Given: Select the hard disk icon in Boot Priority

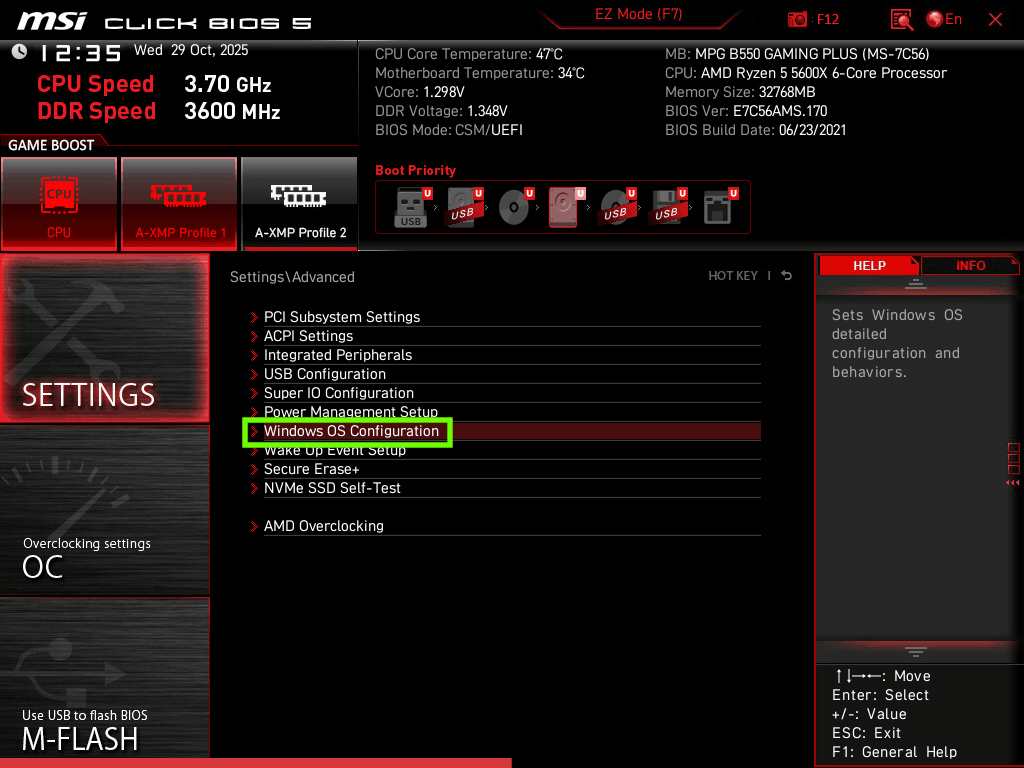Looking at the screenshot, I should [565, 207].
